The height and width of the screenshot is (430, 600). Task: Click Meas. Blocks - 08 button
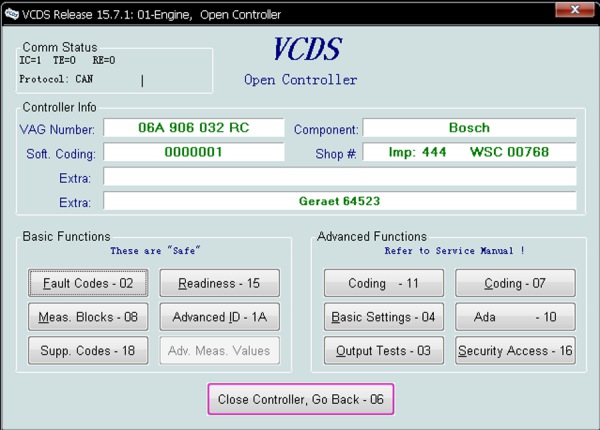tap(88, 317)
